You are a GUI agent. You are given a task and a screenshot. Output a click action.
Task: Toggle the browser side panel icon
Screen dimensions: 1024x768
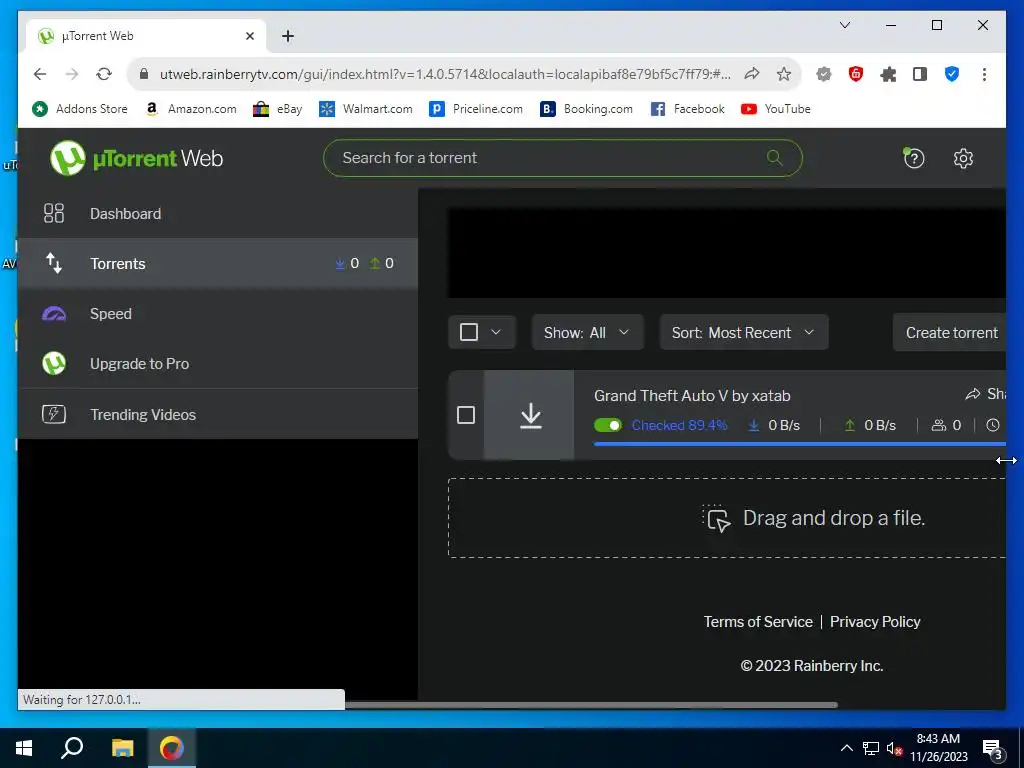920,74
